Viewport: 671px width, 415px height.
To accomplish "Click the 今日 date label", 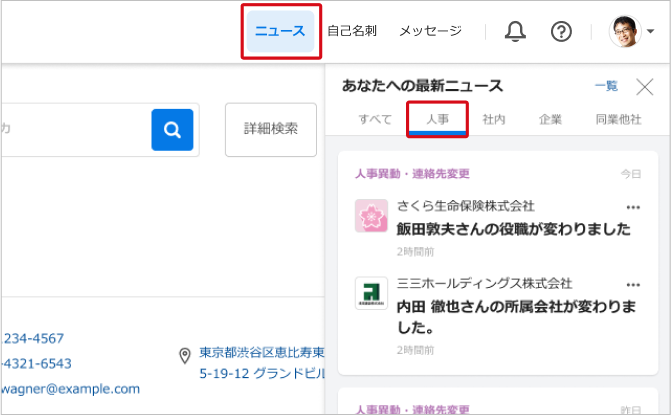I will [x=631, y=174].
